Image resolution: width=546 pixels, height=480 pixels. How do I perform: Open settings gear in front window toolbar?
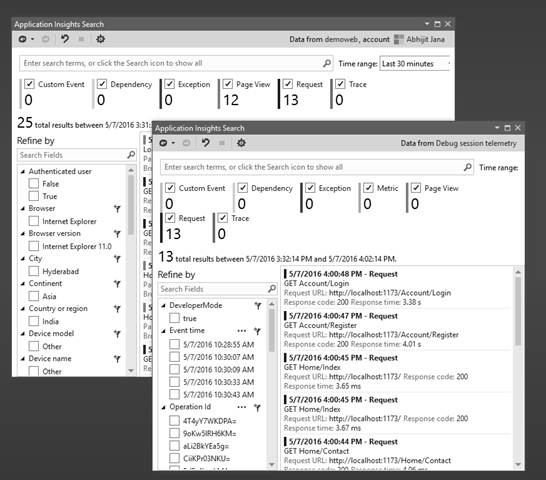pos(241,143)
